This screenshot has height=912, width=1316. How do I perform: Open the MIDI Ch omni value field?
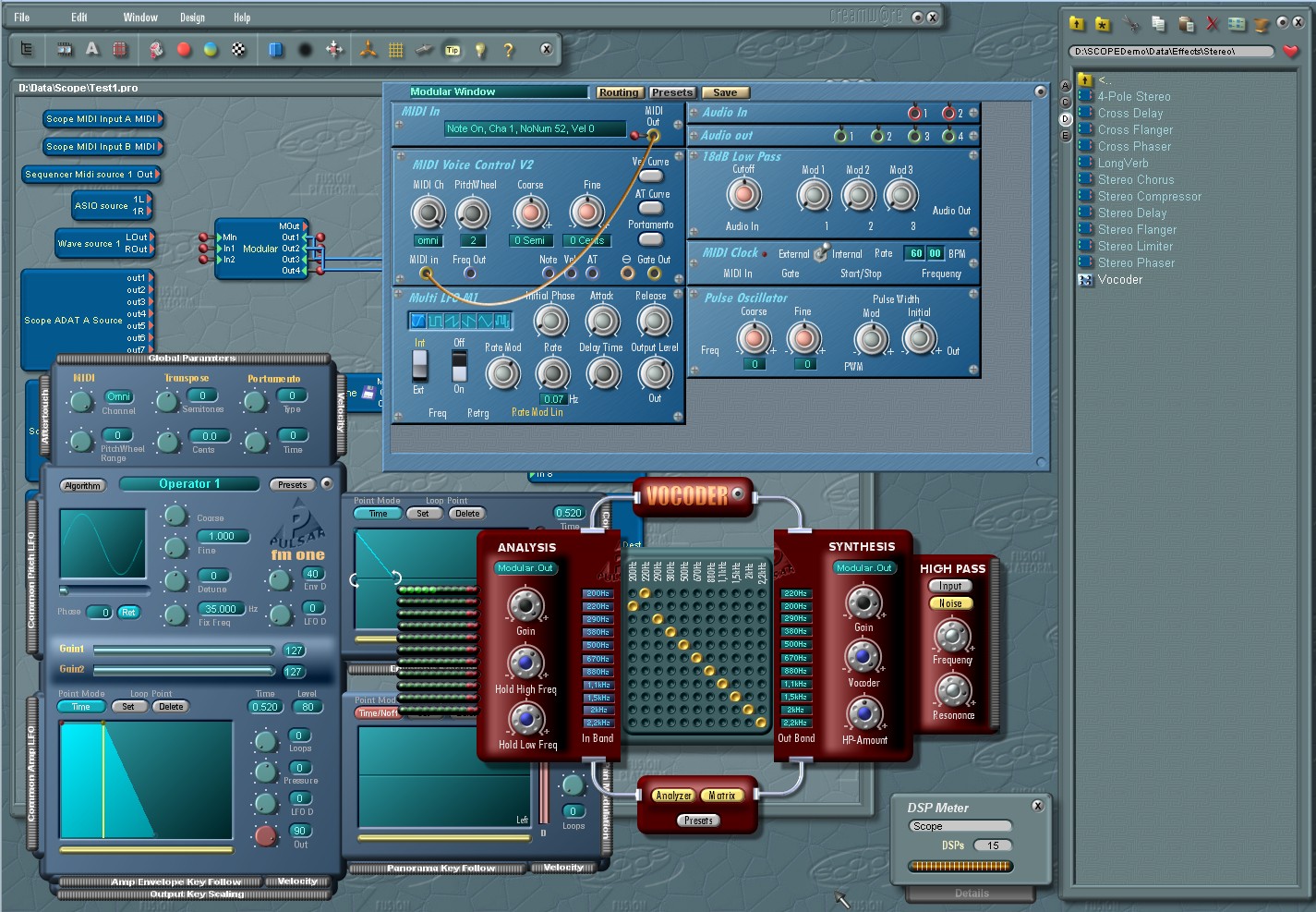(x=429, y=240)
